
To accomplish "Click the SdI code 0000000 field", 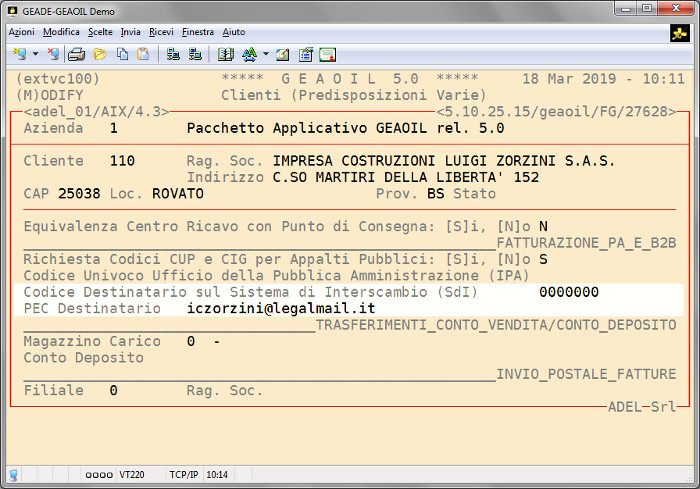I will pos(569,292).
